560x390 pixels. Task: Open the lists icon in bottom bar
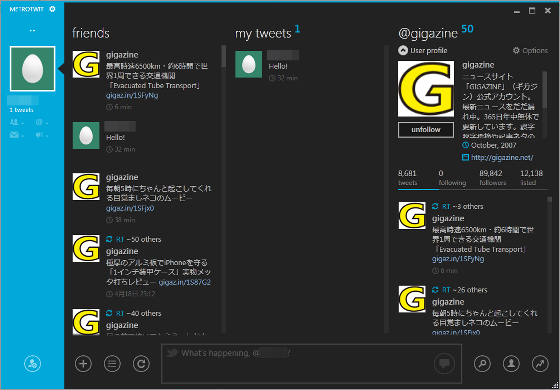(112, 364)
